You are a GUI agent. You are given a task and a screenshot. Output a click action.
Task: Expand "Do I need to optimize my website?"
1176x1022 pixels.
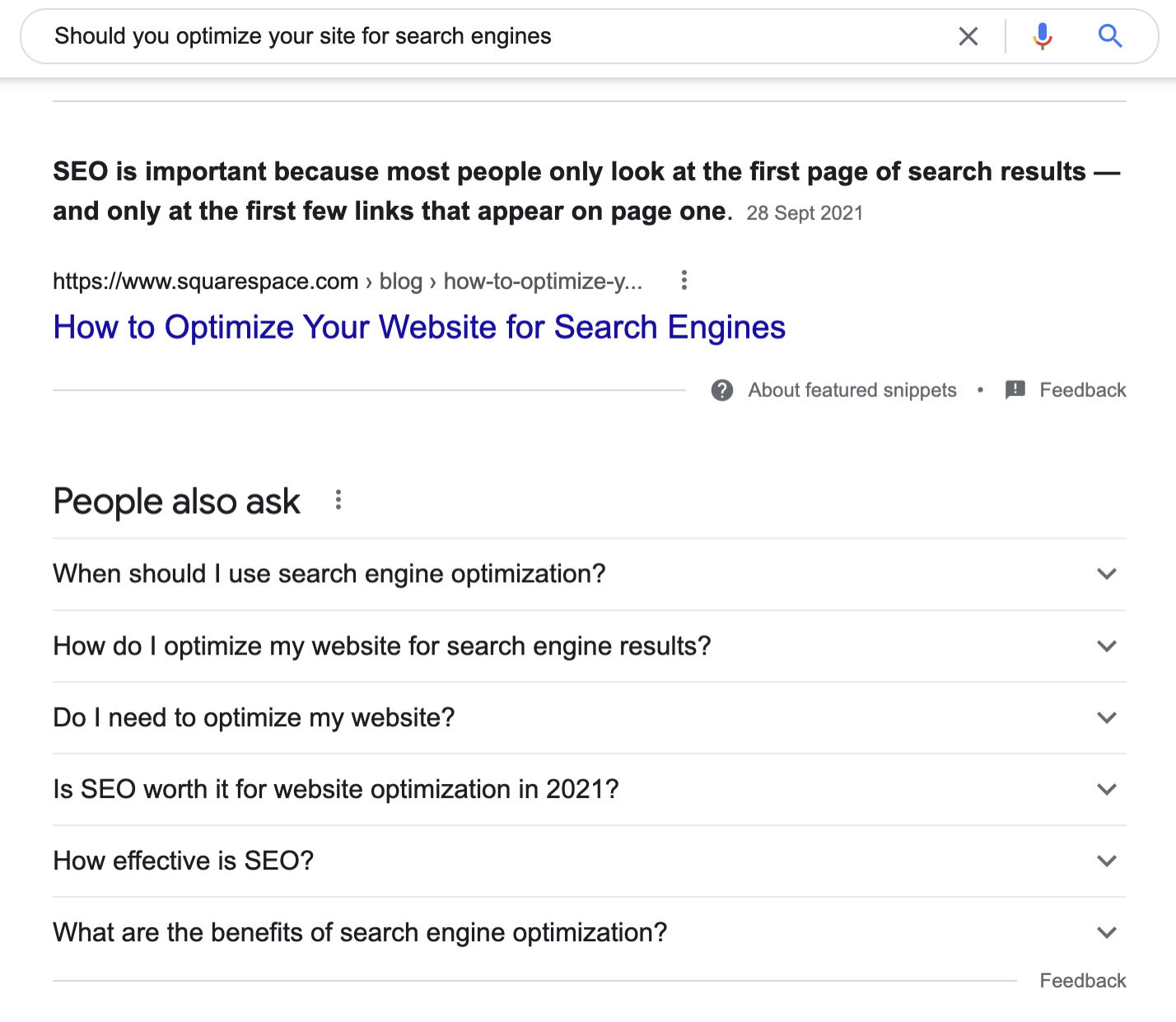1107,718
